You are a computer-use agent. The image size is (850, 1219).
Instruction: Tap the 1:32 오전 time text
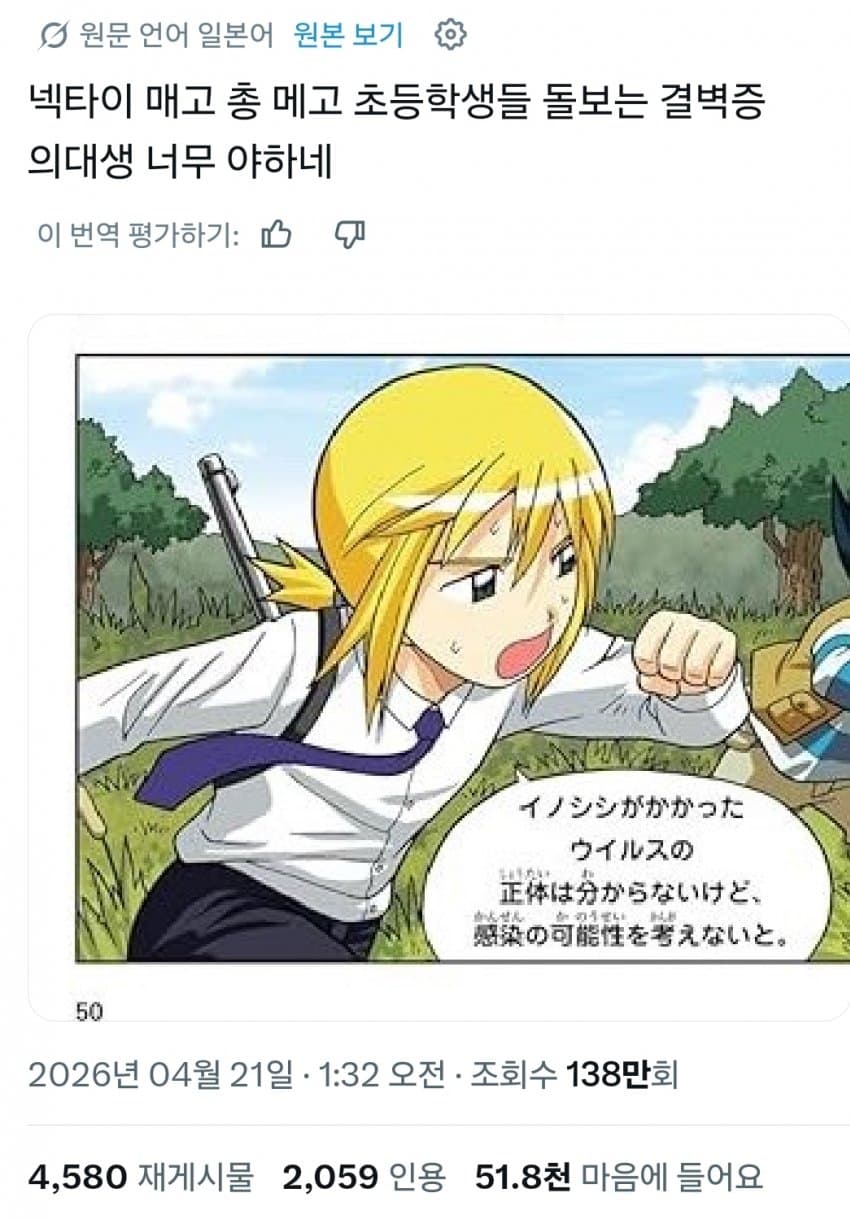(x=379, y=1075)
